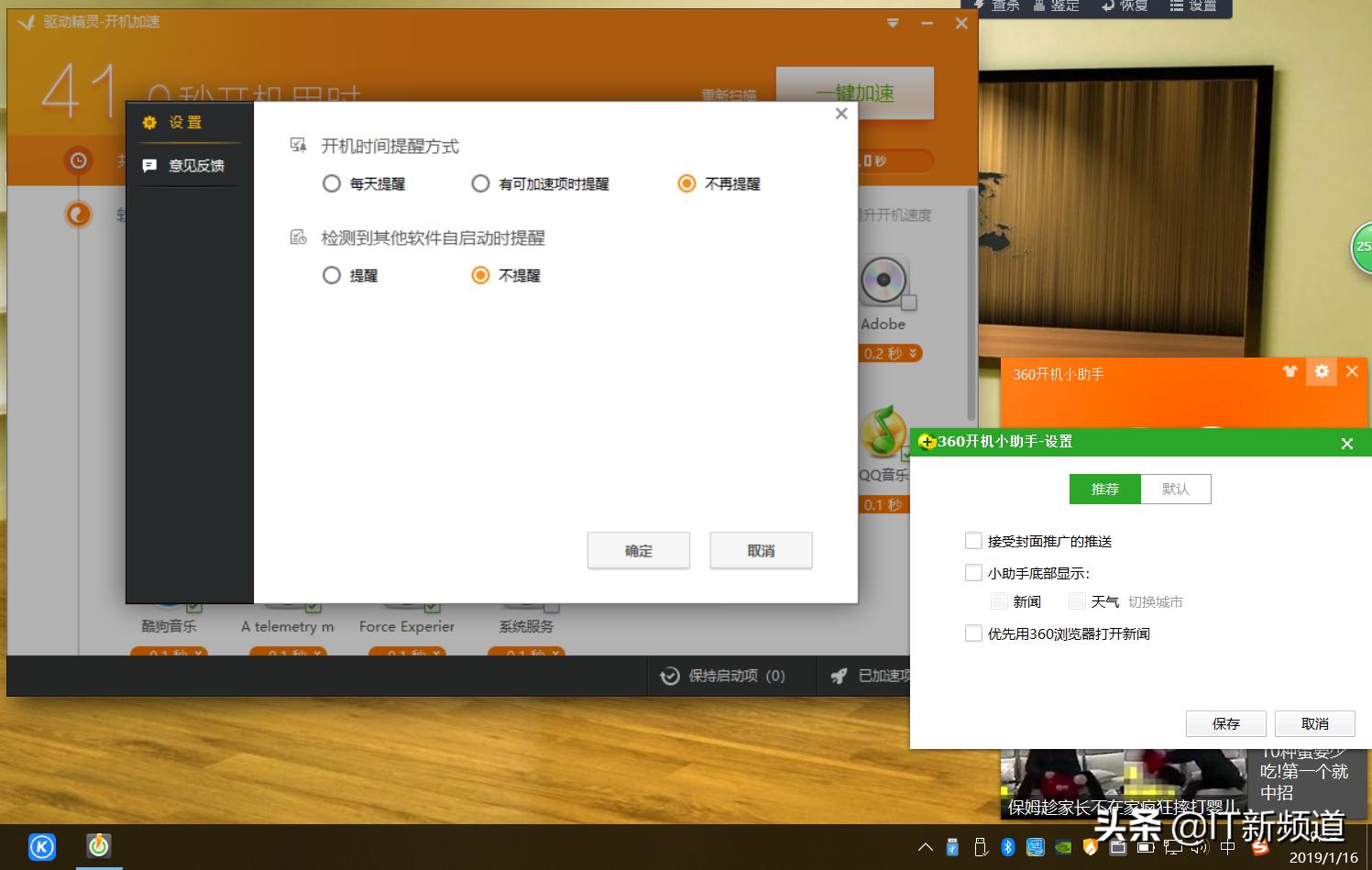Open NVIDIA settings from the system tray icon
1372x870 pixels.
(1063, 847)
